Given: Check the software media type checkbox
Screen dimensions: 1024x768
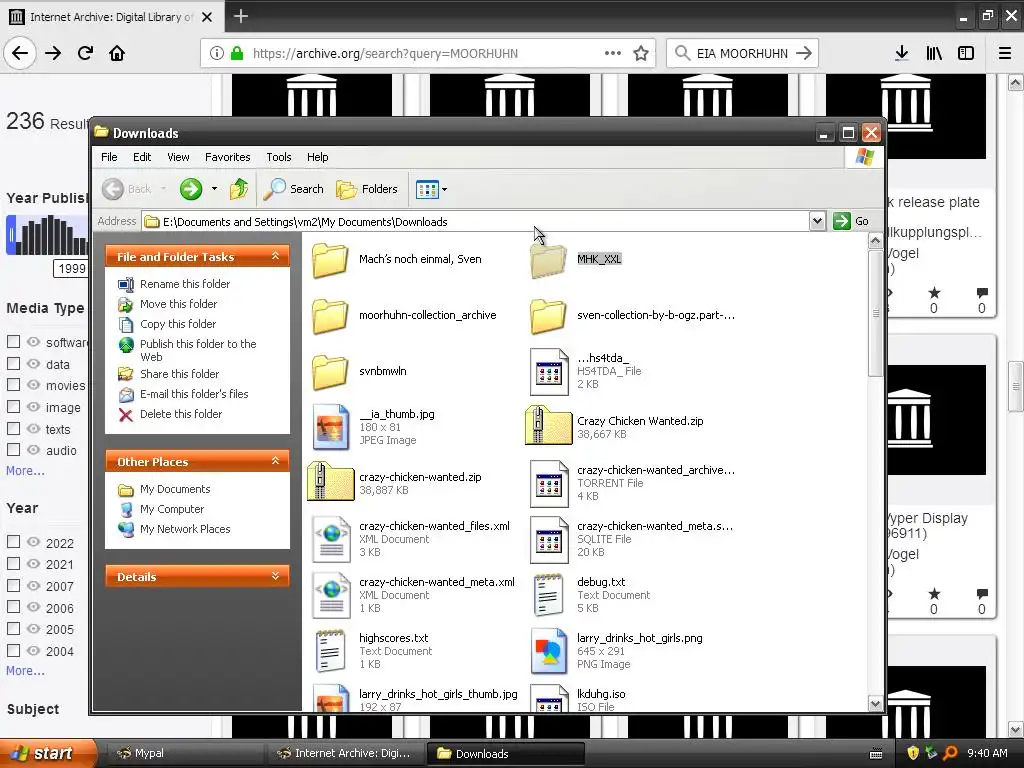Looking at the screenshot, I should (13, 342).
